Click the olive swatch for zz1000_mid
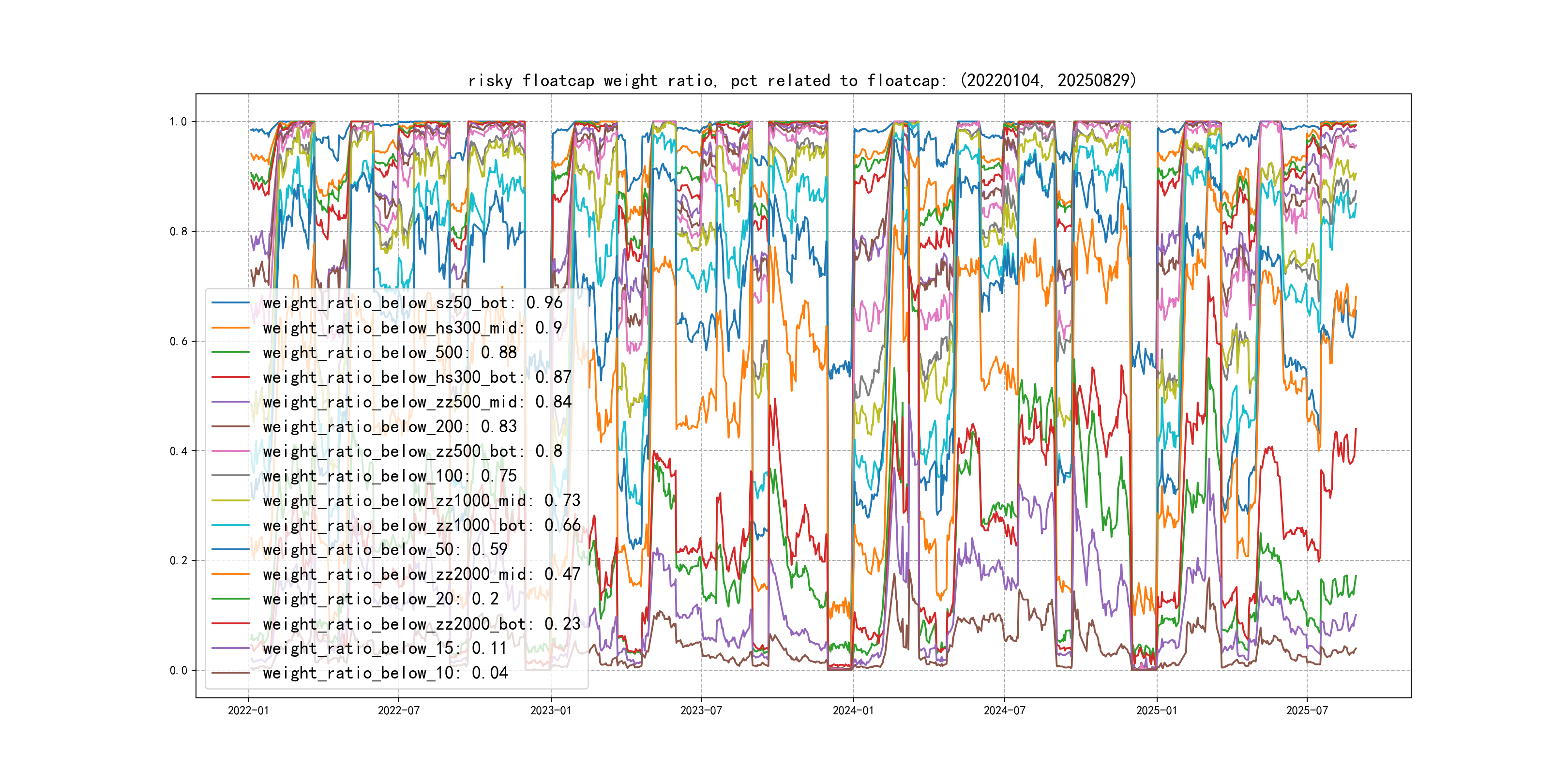This screenshot has width=1568, height=784. coord(230,500)
